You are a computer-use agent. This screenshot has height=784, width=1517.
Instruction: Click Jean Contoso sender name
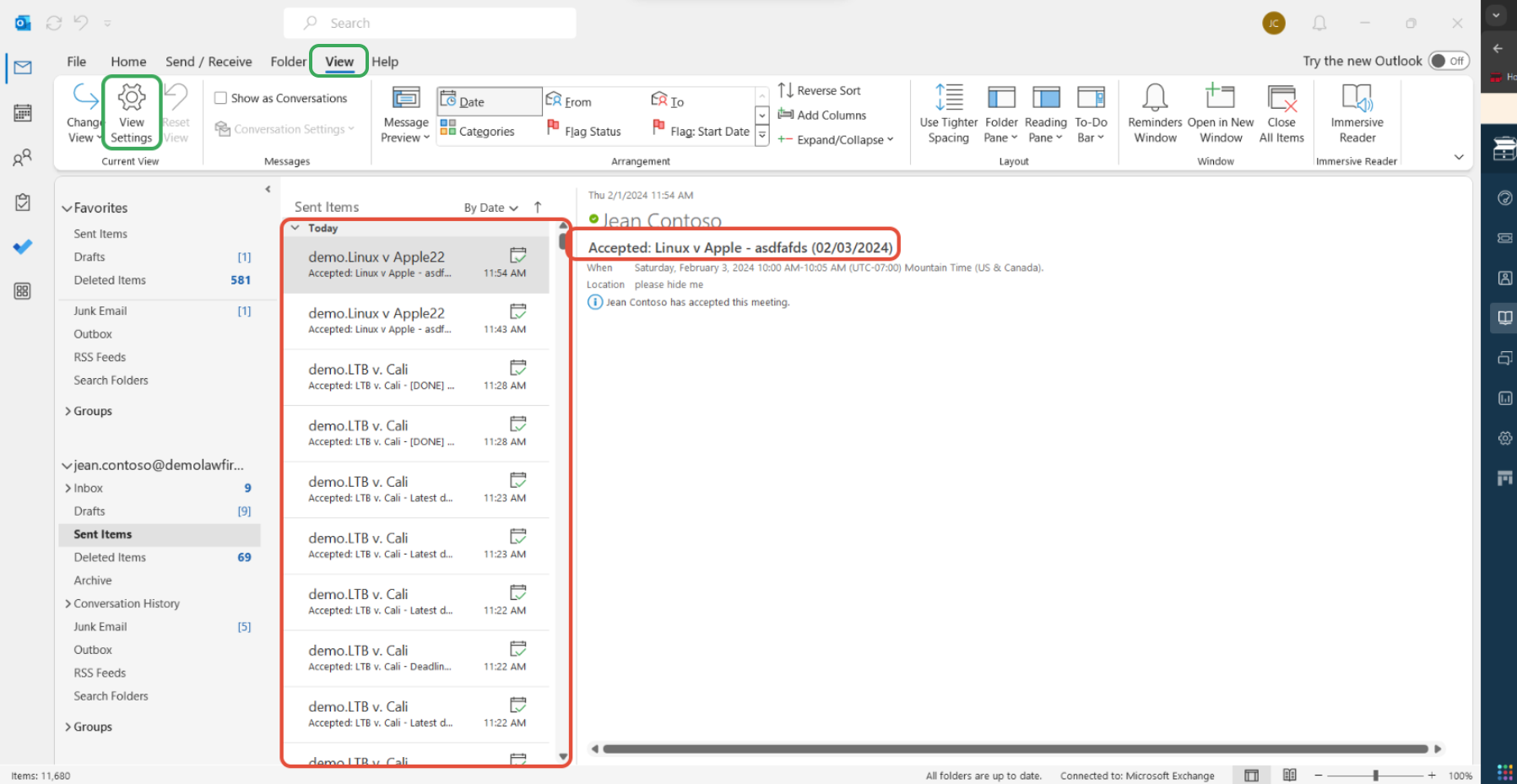(x=662, y=221)
